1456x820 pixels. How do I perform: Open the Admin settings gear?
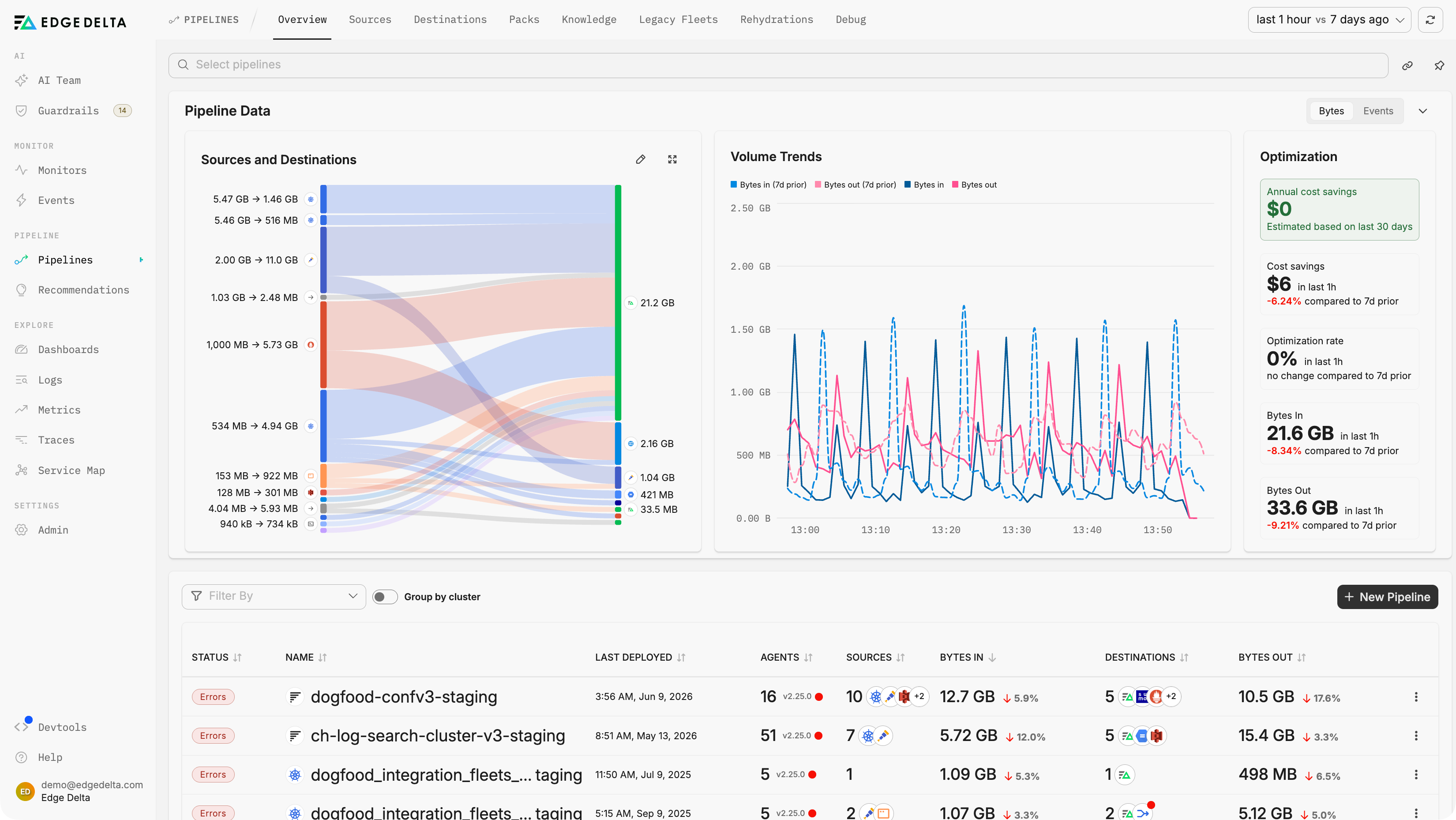point(22,530)
